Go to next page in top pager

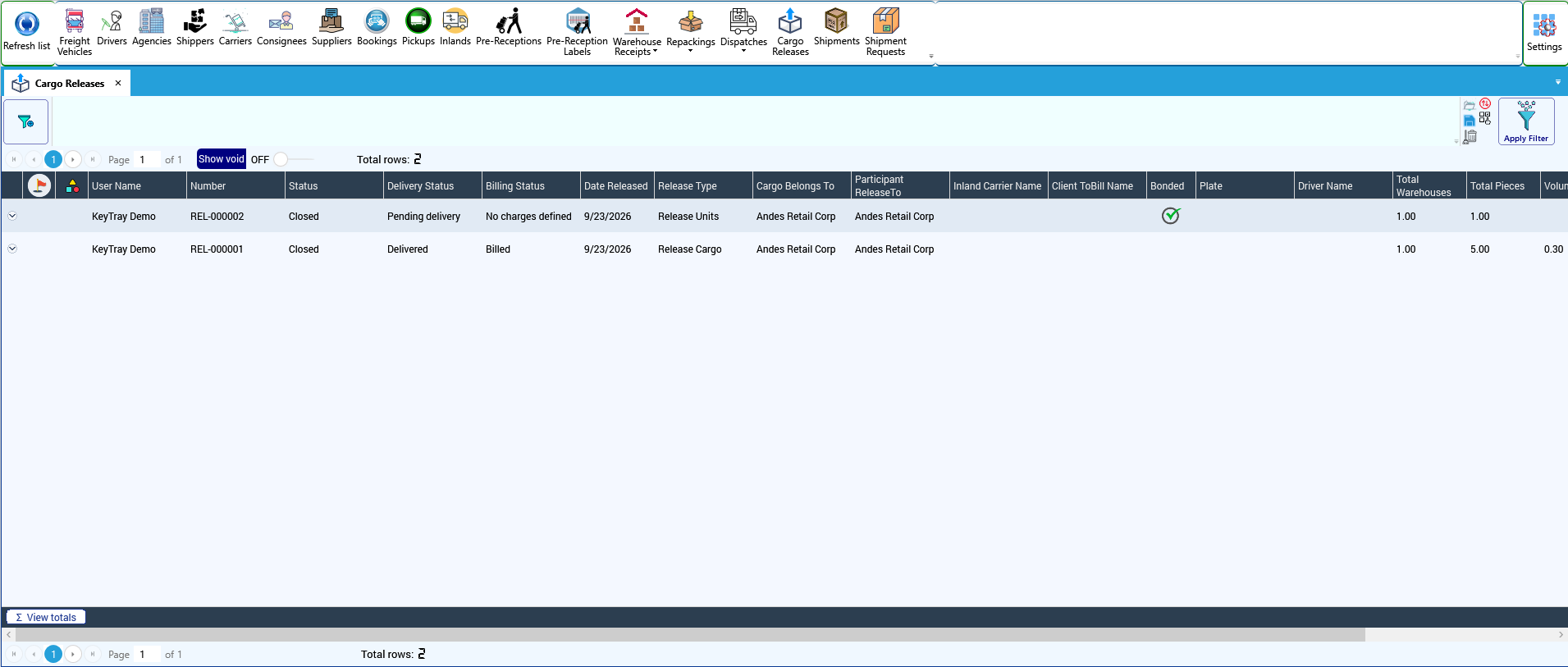73,159
